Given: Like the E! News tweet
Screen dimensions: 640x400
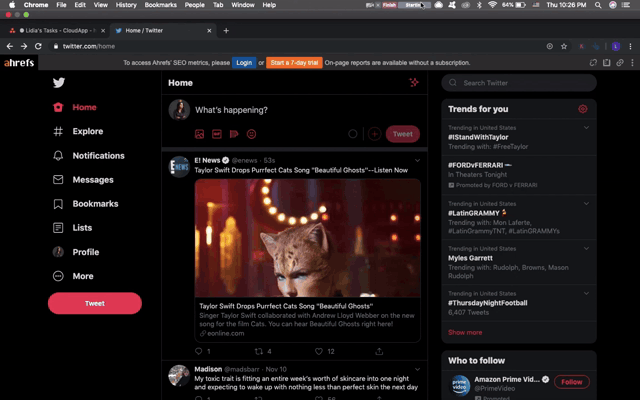Looking at the screenshot, I should coord(319,351).
